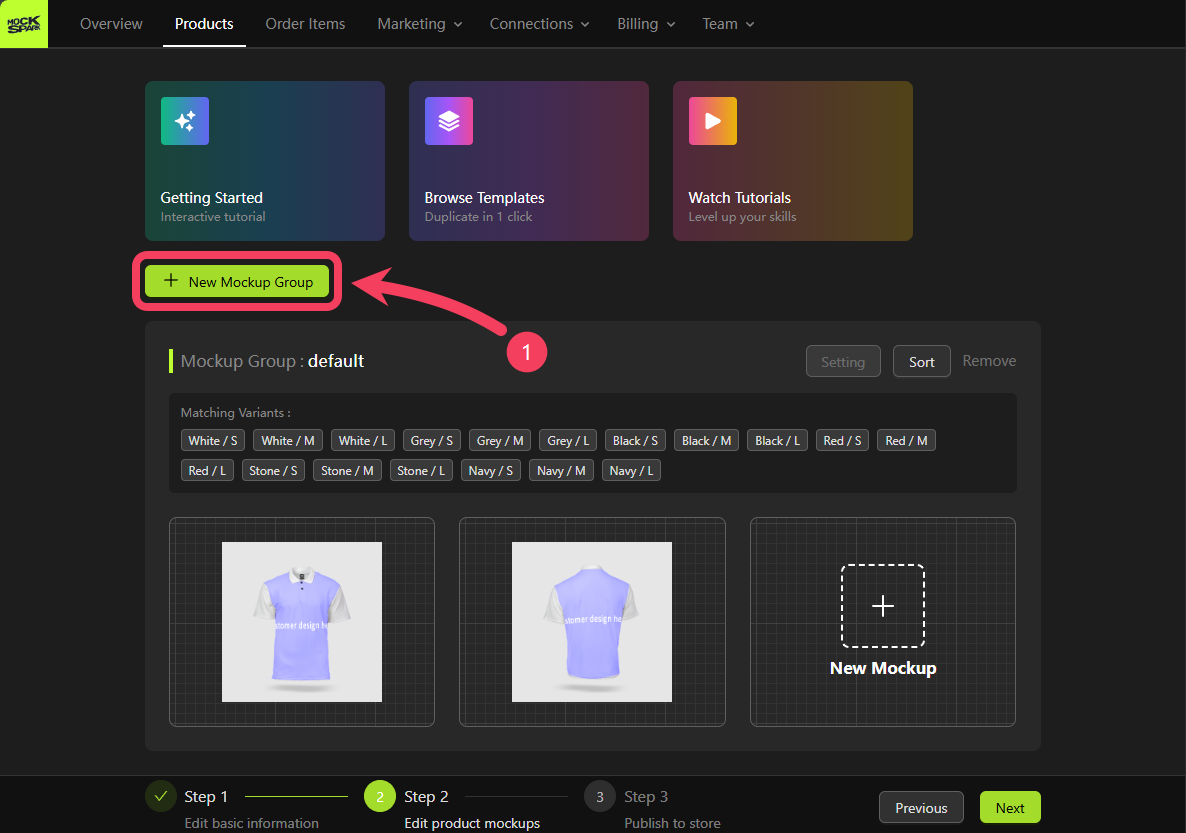Click the Navy / S variant tag
The image size is (1186, 833).
(491, 471)
